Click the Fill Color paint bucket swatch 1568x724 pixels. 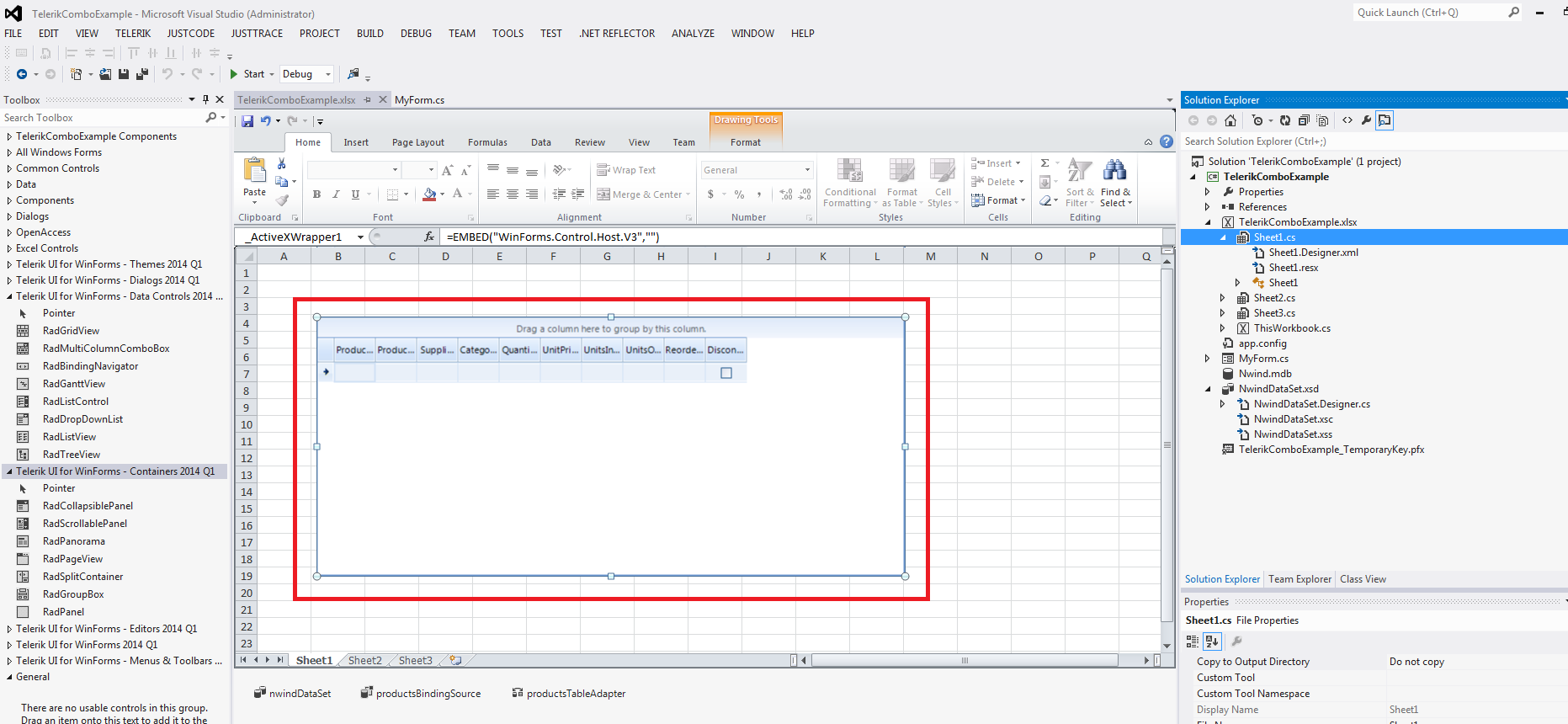pos(429,194)
